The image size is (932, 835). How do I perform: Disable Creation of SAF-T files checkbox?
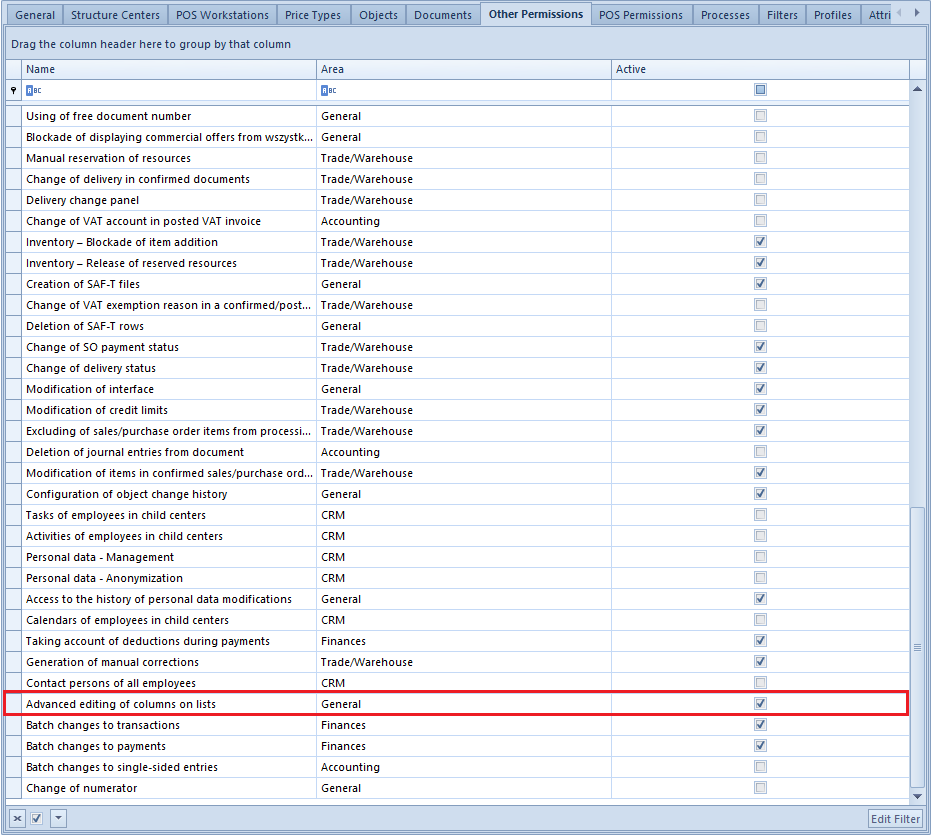pos(760,284)
